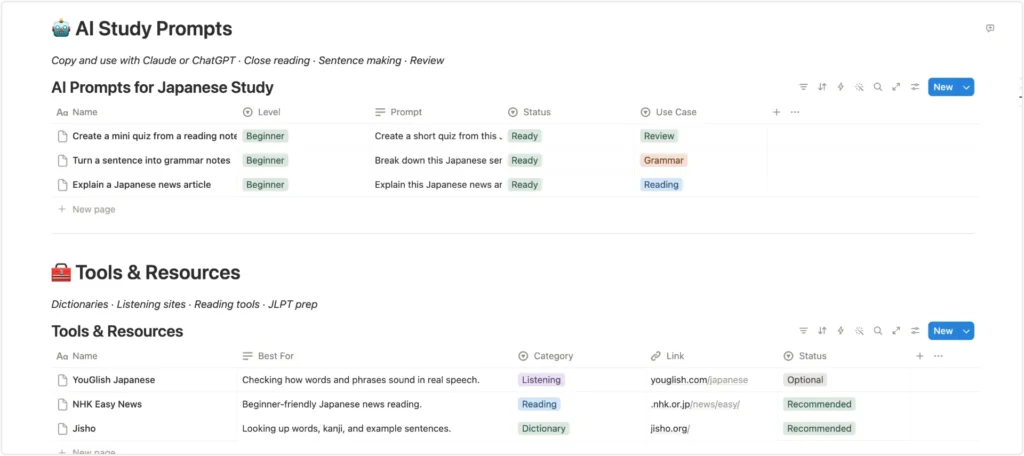Open Explain a Japanese news article page
This screenshot has width=1024, height=456.
point(142,185)
